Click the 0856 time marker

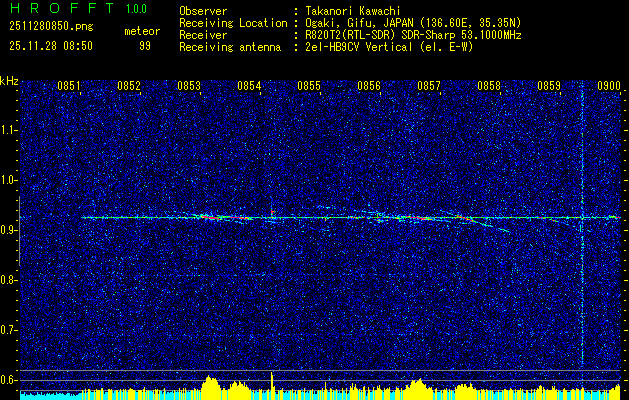[x=369, y=86]
